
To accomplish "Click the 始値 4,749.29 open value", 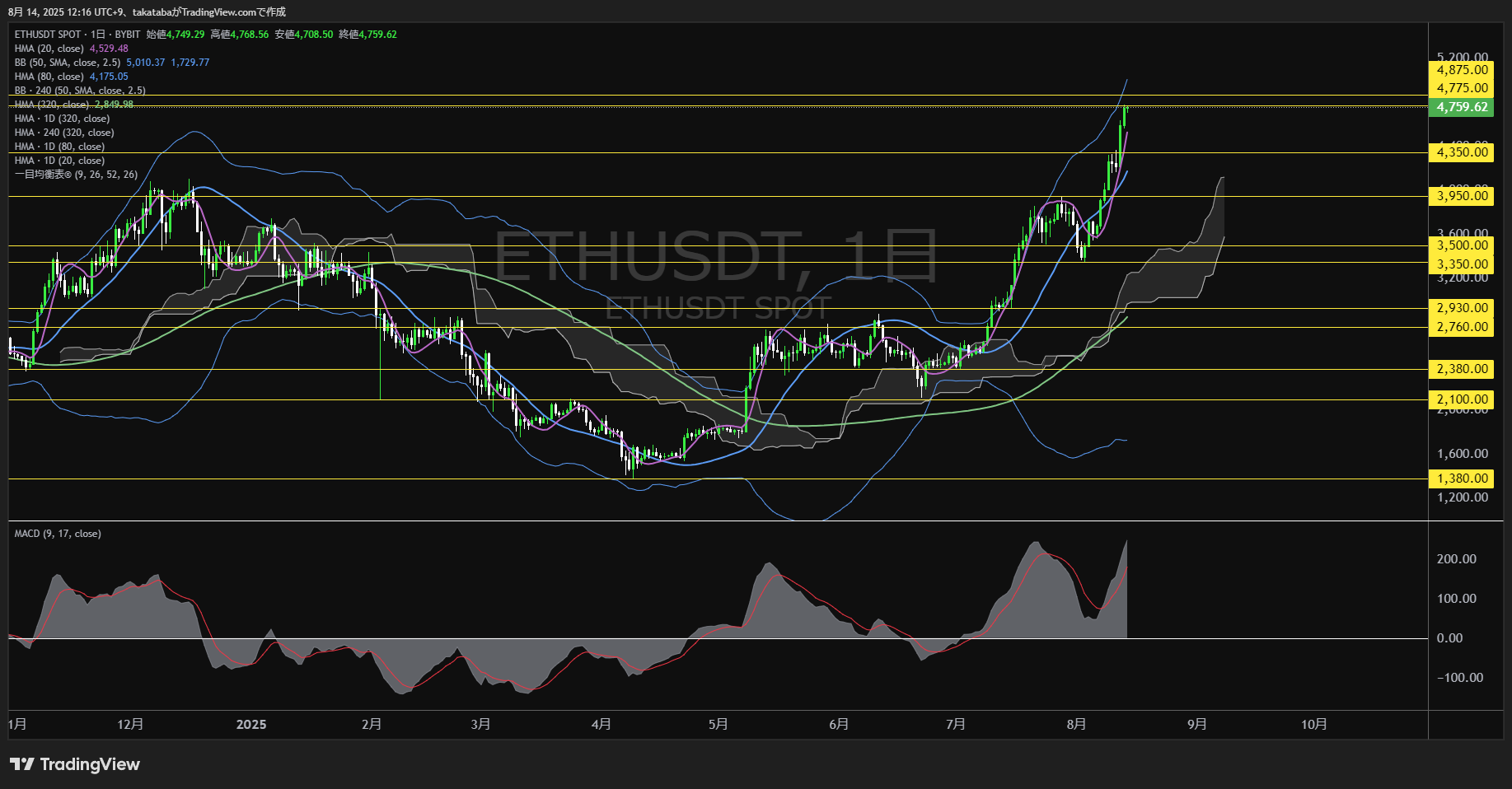I will 176,35.
